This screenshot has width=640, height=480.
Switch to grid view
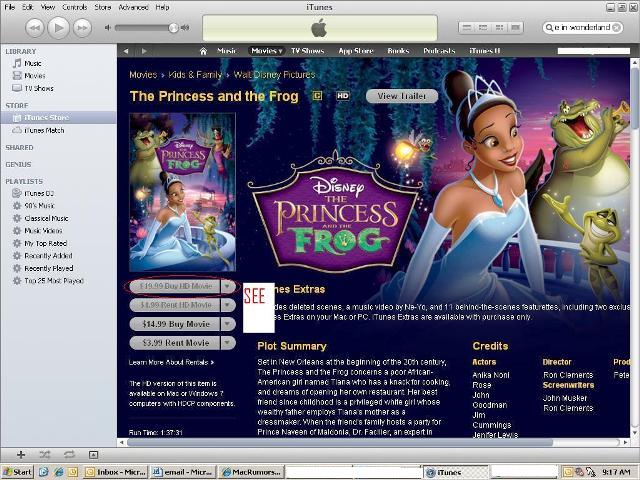pyautogui.click(x=499, y=27)
